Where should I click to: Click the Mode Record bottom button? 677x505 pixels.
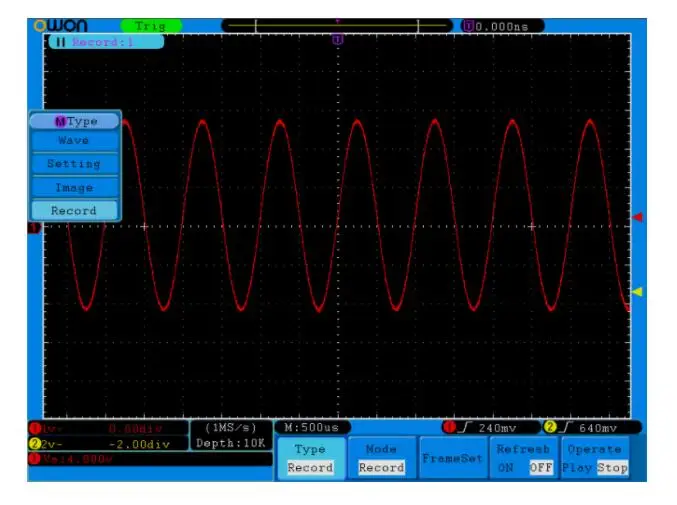coord(382,458)
